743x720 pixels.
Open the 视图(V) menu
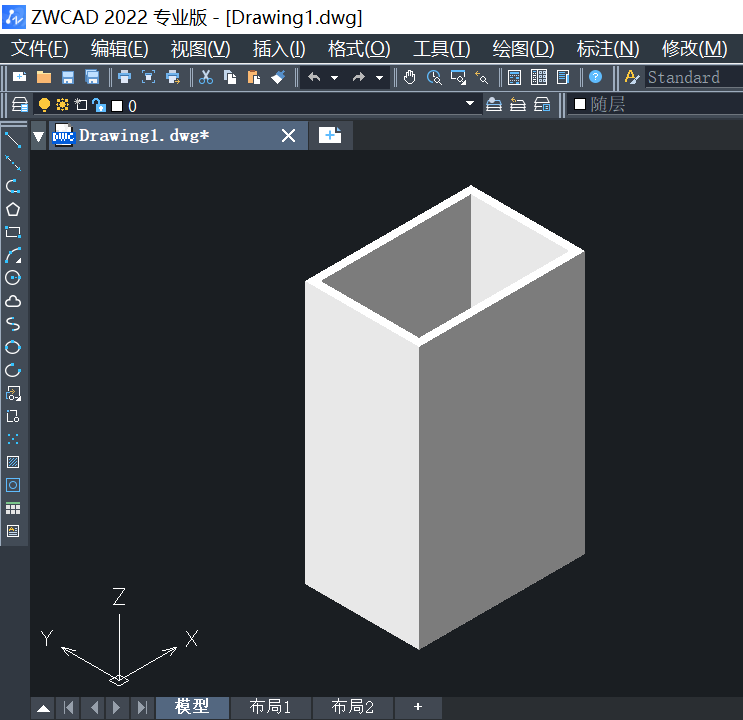coord(200,48)
